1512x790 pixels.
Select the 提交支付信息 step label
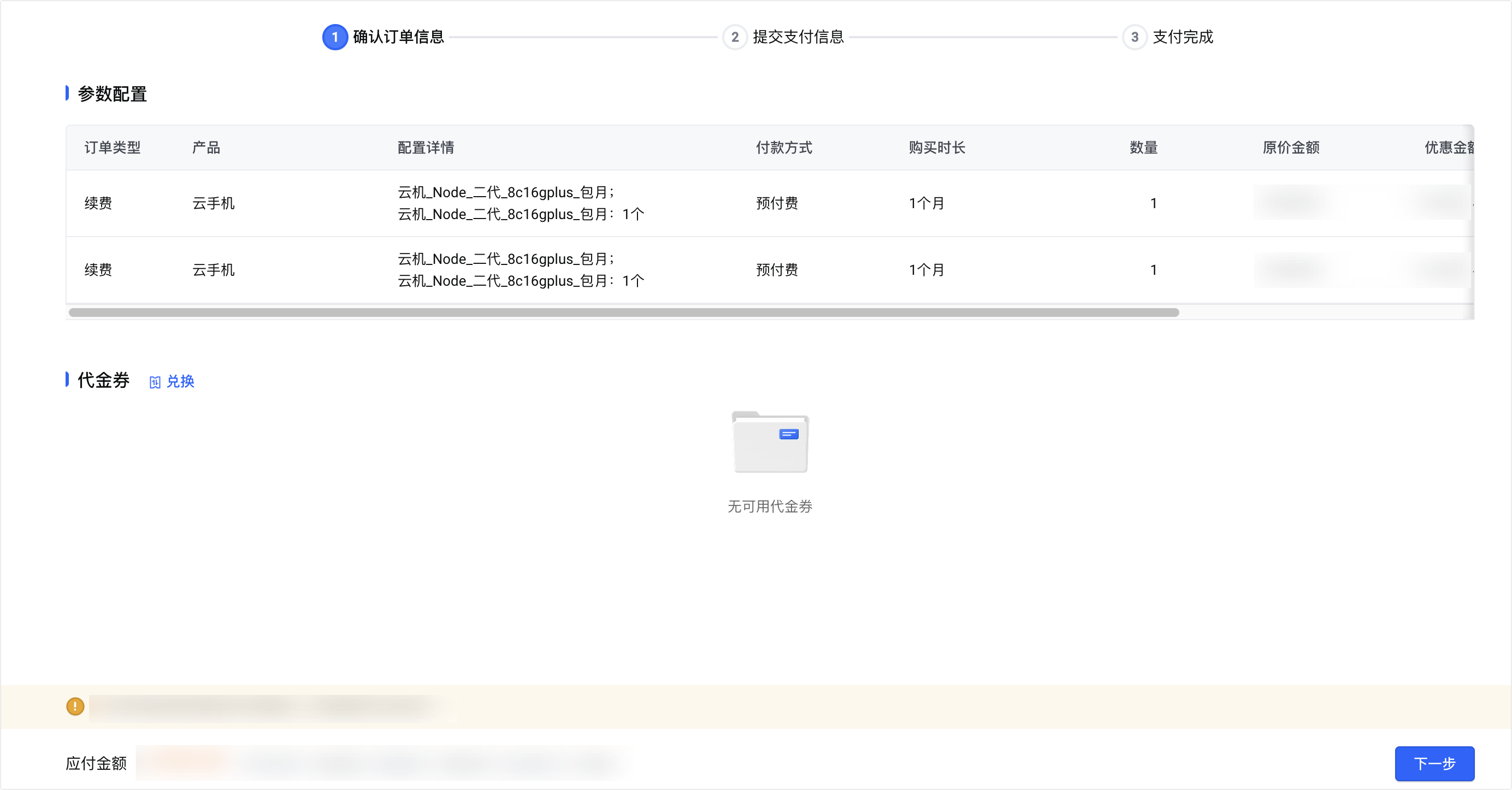pos(798,37)
